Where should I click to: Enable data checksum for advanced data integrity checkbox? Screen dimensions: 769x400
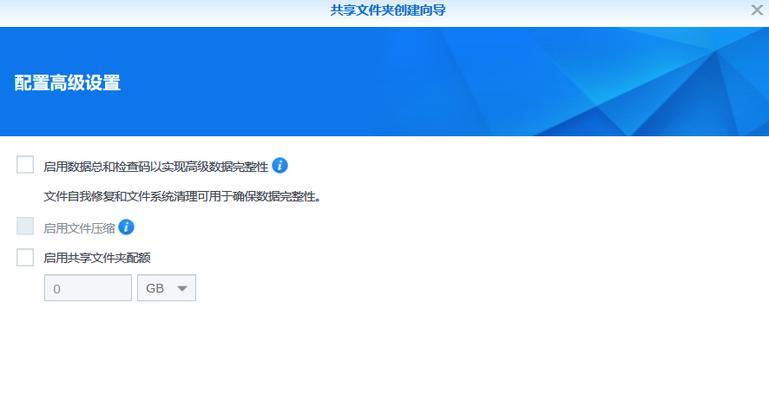click(25, 165)
